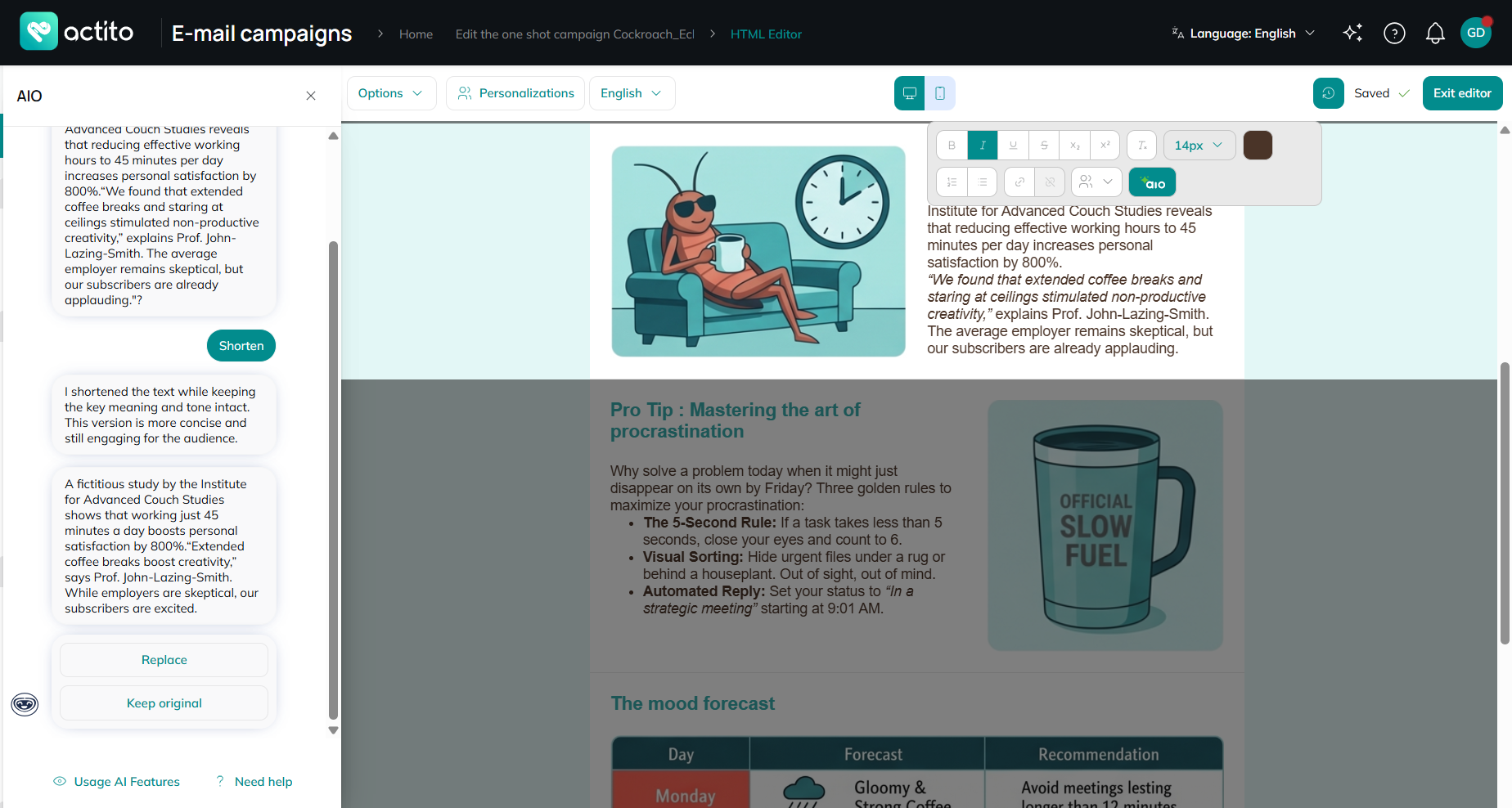Insert a bulleted list
Screen dimensions: 1512x808
click(x=982, y=182)
